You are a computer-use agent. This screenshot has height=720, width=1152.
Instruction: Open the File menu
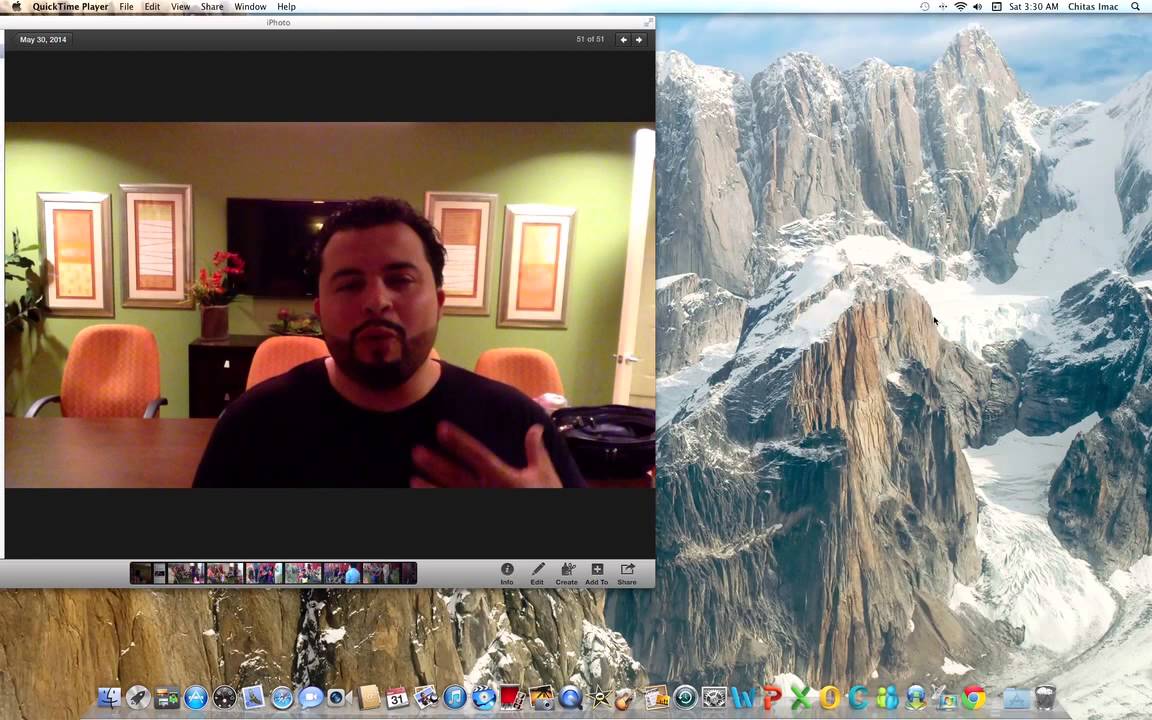[126, 7]
